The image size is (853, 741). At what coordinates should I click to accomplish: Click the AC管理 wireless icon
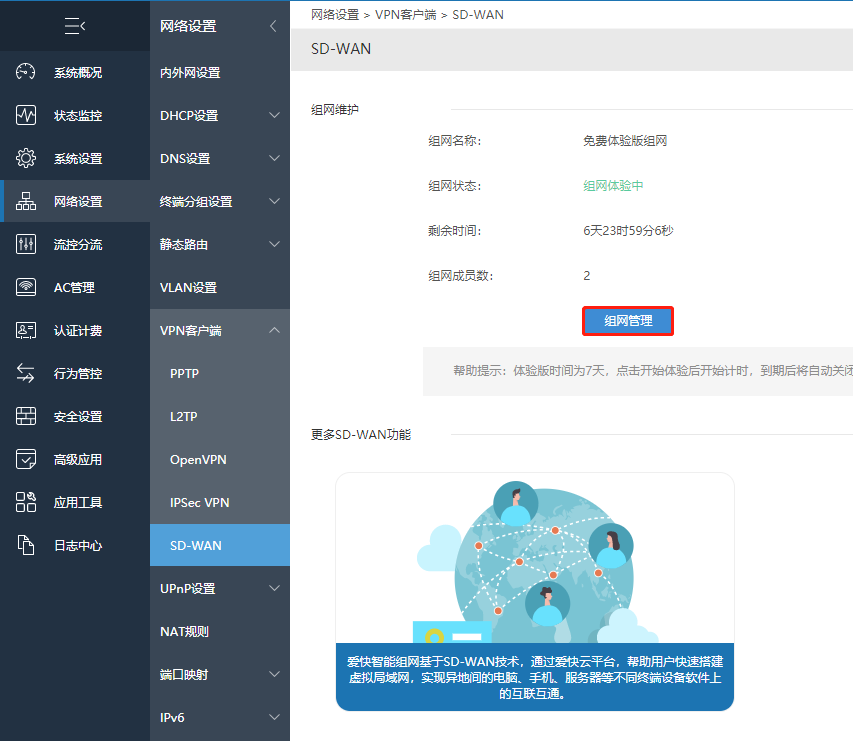[26, 287]
